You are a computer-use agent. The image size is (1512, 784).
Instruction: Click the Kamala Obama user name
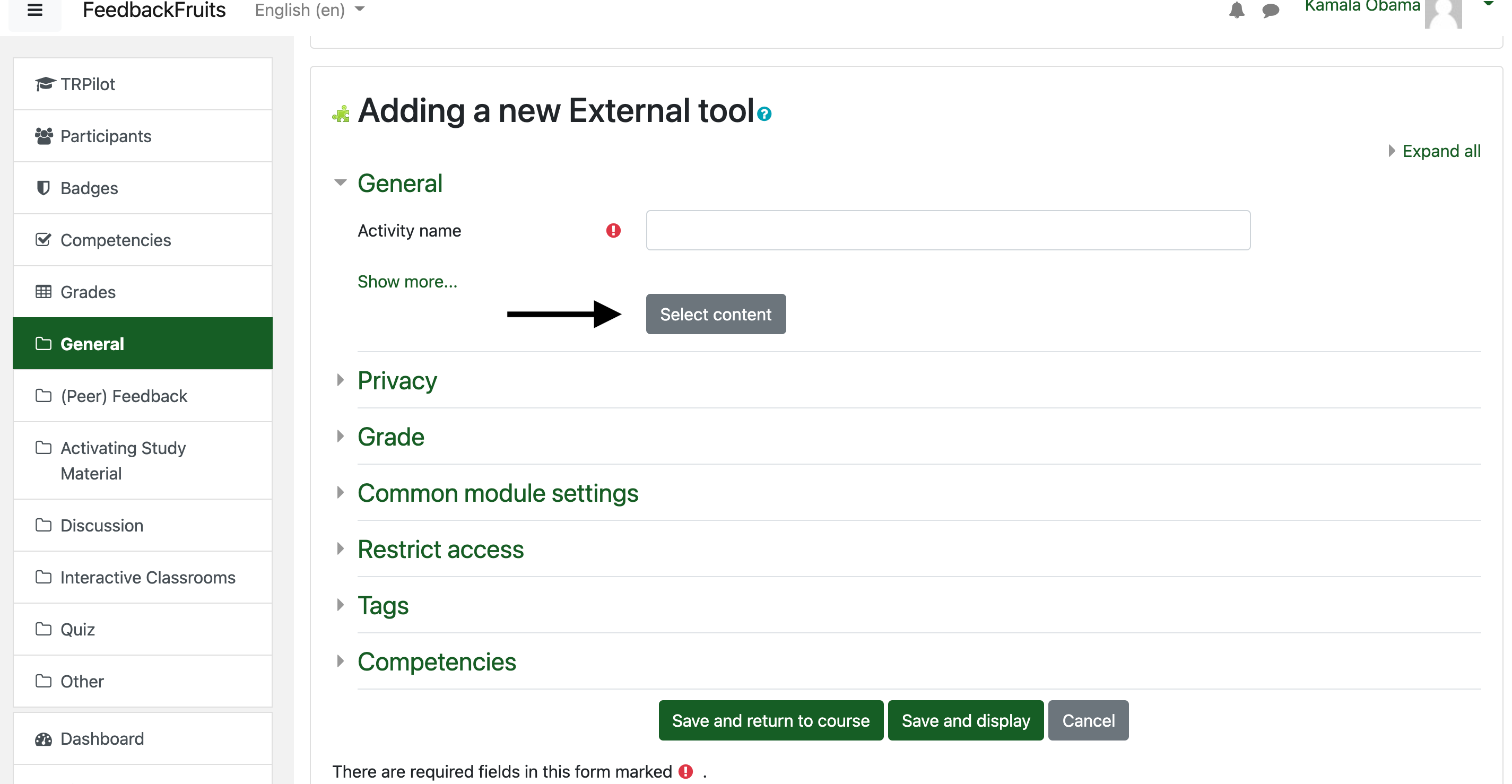click(1362, 6)
